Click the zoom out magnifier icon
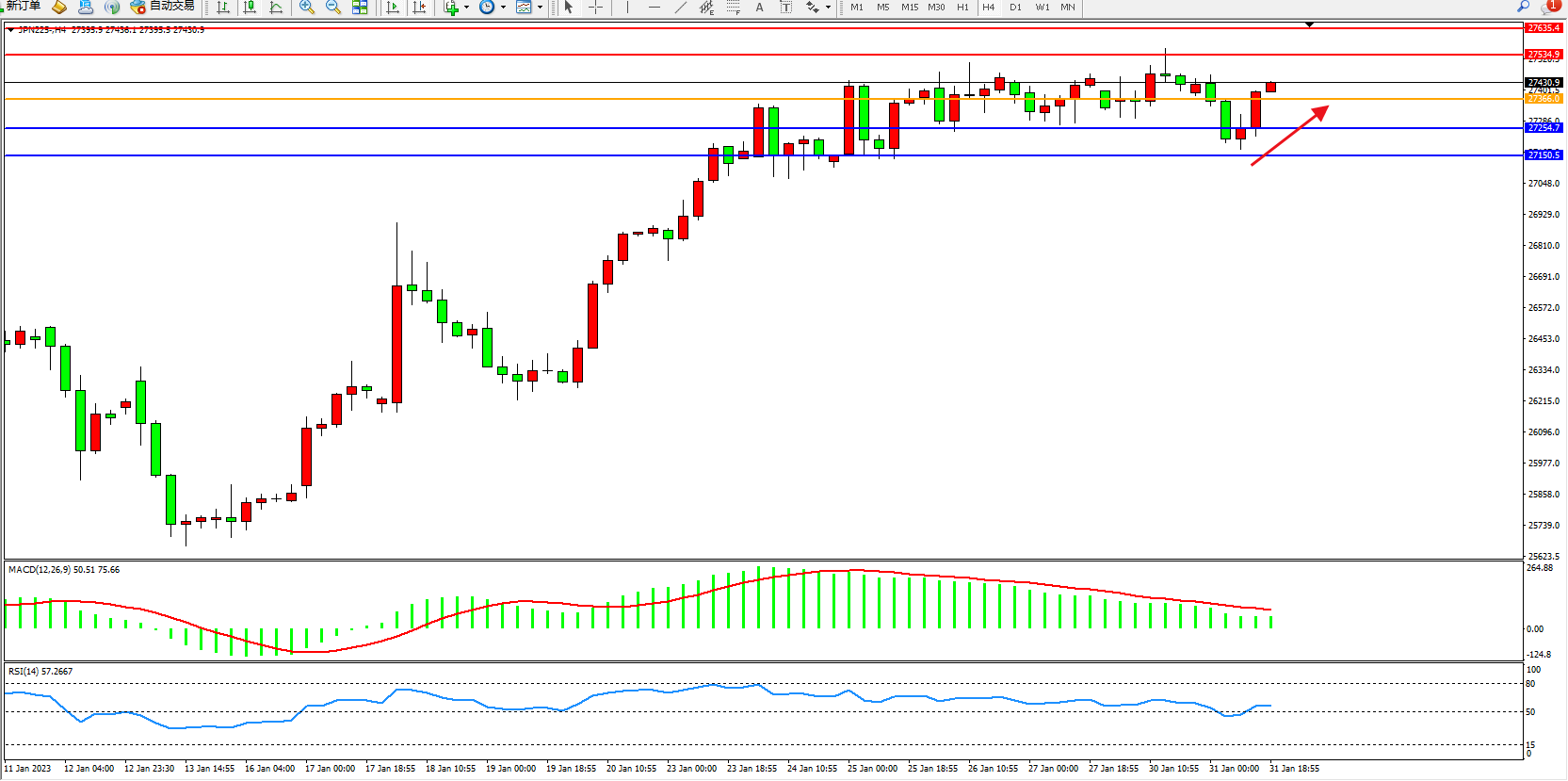Screen dimensions: 1568x781 (x=333, y=7)
